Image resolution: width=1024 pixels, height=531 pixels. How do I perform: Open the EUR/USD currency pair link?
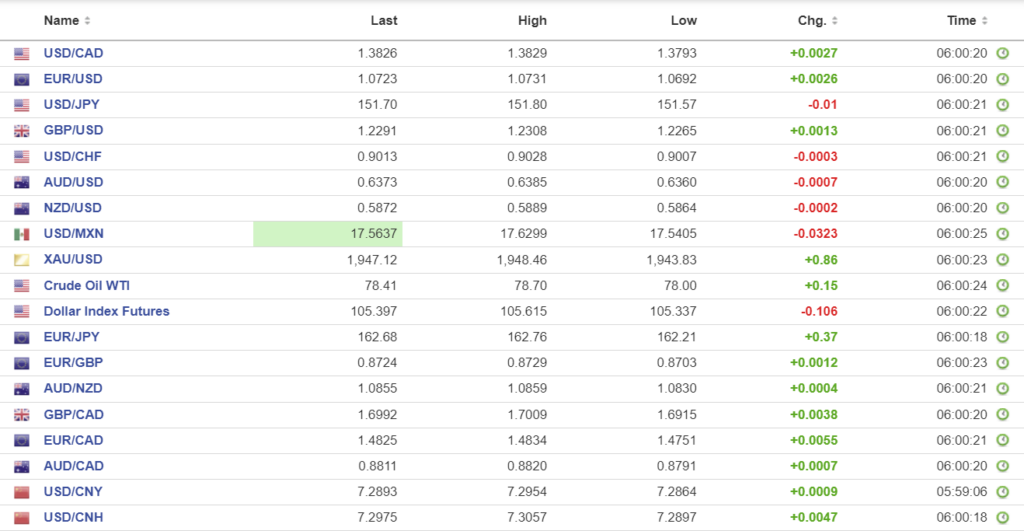click(73, 79)
